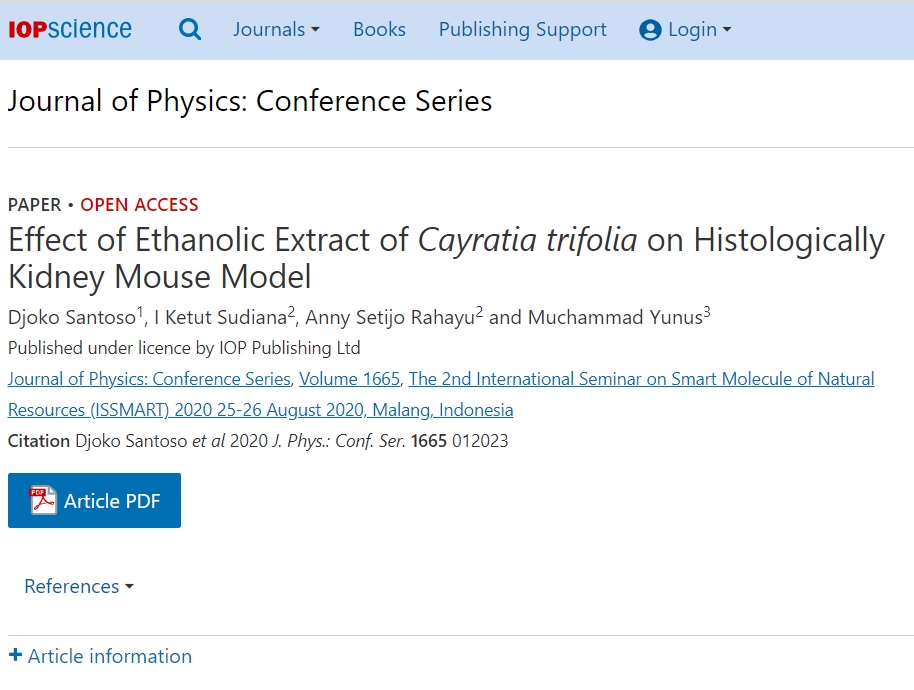The image size is (914, 690).
Task: Click the user account avatar icon
Action: [x=650, y=30]
